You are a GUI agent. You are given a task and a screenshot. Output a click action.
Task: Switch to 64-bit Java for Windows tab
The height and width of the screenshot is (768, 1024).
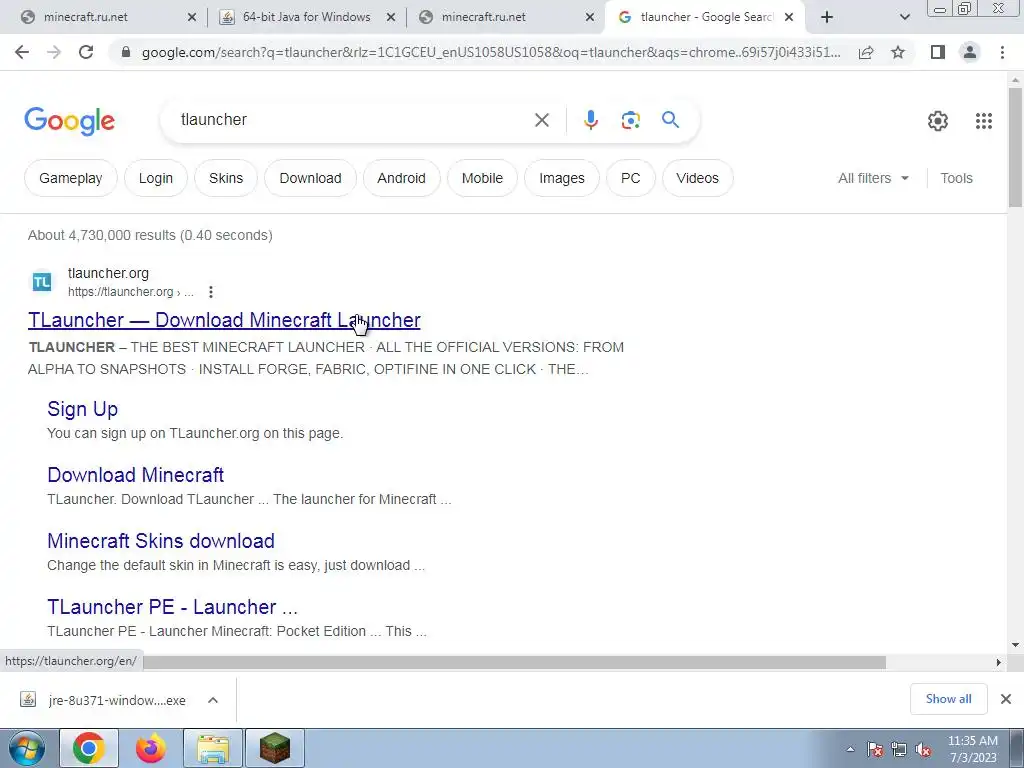(307, 18)
